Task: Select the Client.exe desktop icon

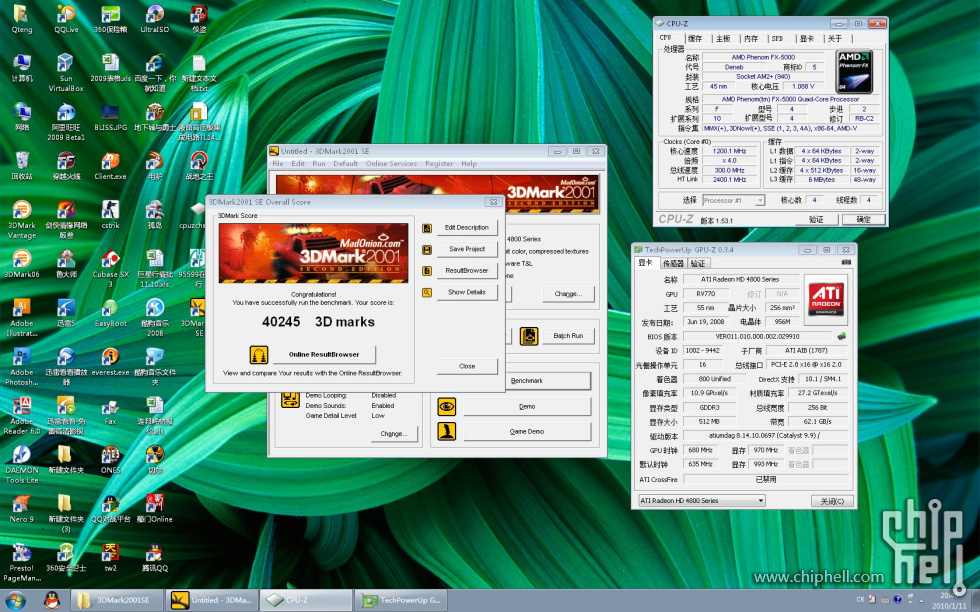Action: pos(111,166)
